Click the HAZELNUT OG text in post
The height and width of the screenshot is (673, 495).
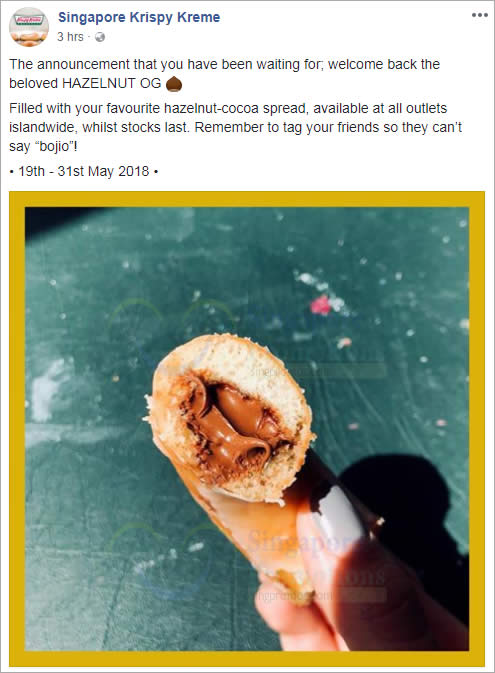tap(112, 83)
